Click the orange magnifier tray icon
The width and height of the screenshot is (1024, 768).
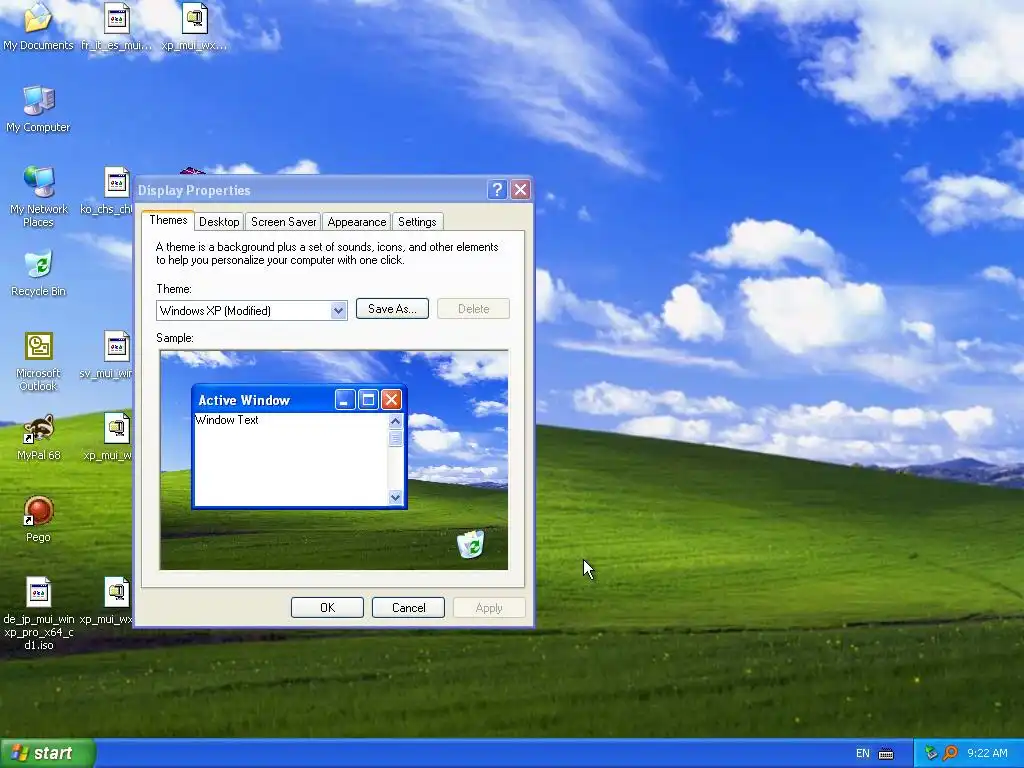[950, 753]
